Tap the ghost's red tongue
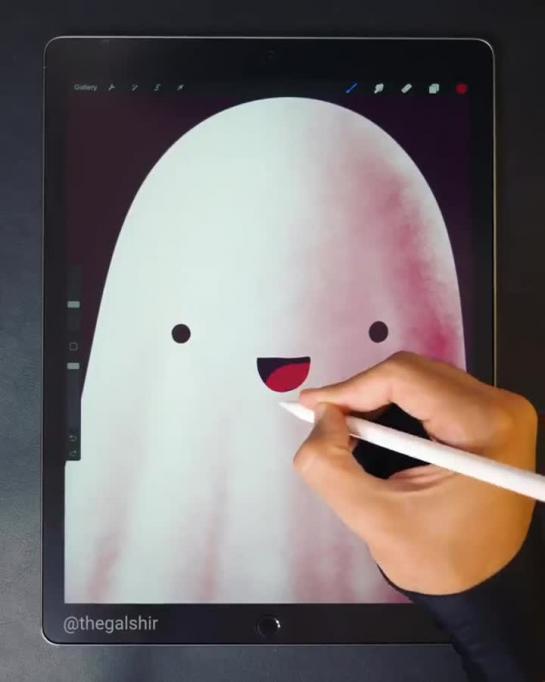Viewport: 545px width, 682px height. pos(288,377)
